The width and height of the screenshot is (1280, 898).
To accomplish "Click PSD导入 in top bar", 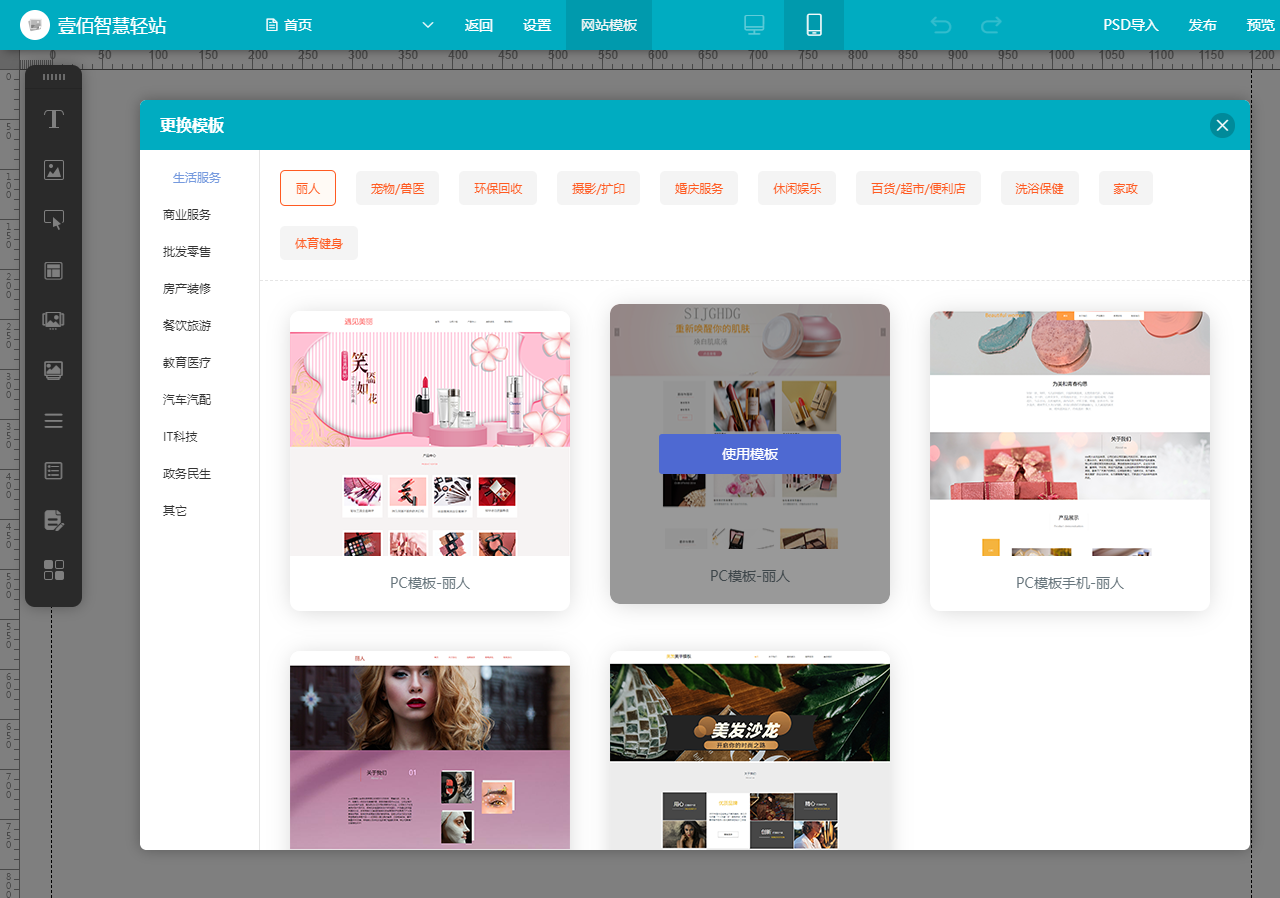I will tap(1130, 25).
